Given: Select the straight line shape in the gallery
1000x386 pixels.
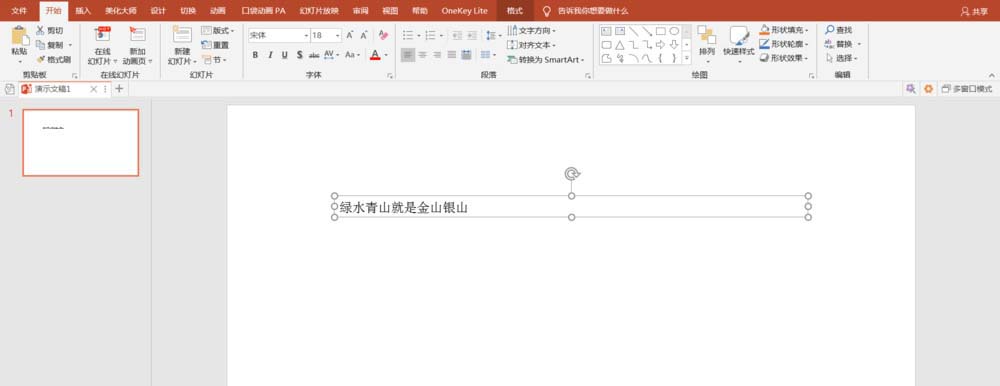Looking at the screenshot, I should pyautogui.click(x=633, y=31).
